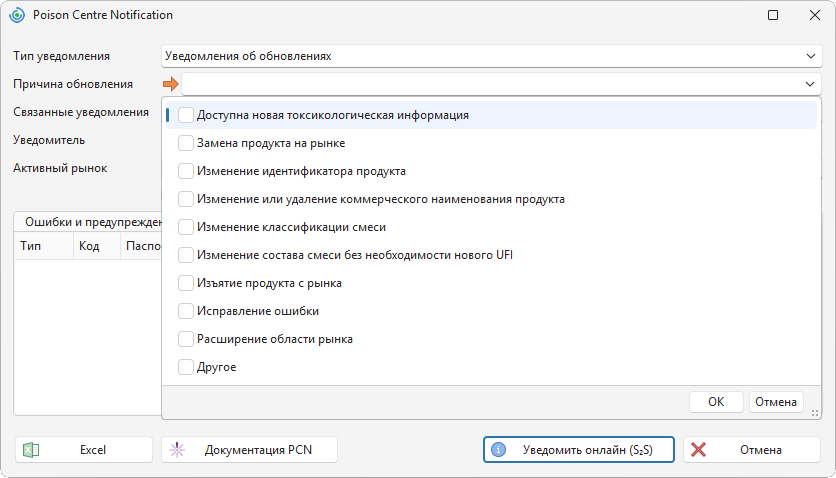
Task: Export with the Excel button
Action: tap(84, 450)
